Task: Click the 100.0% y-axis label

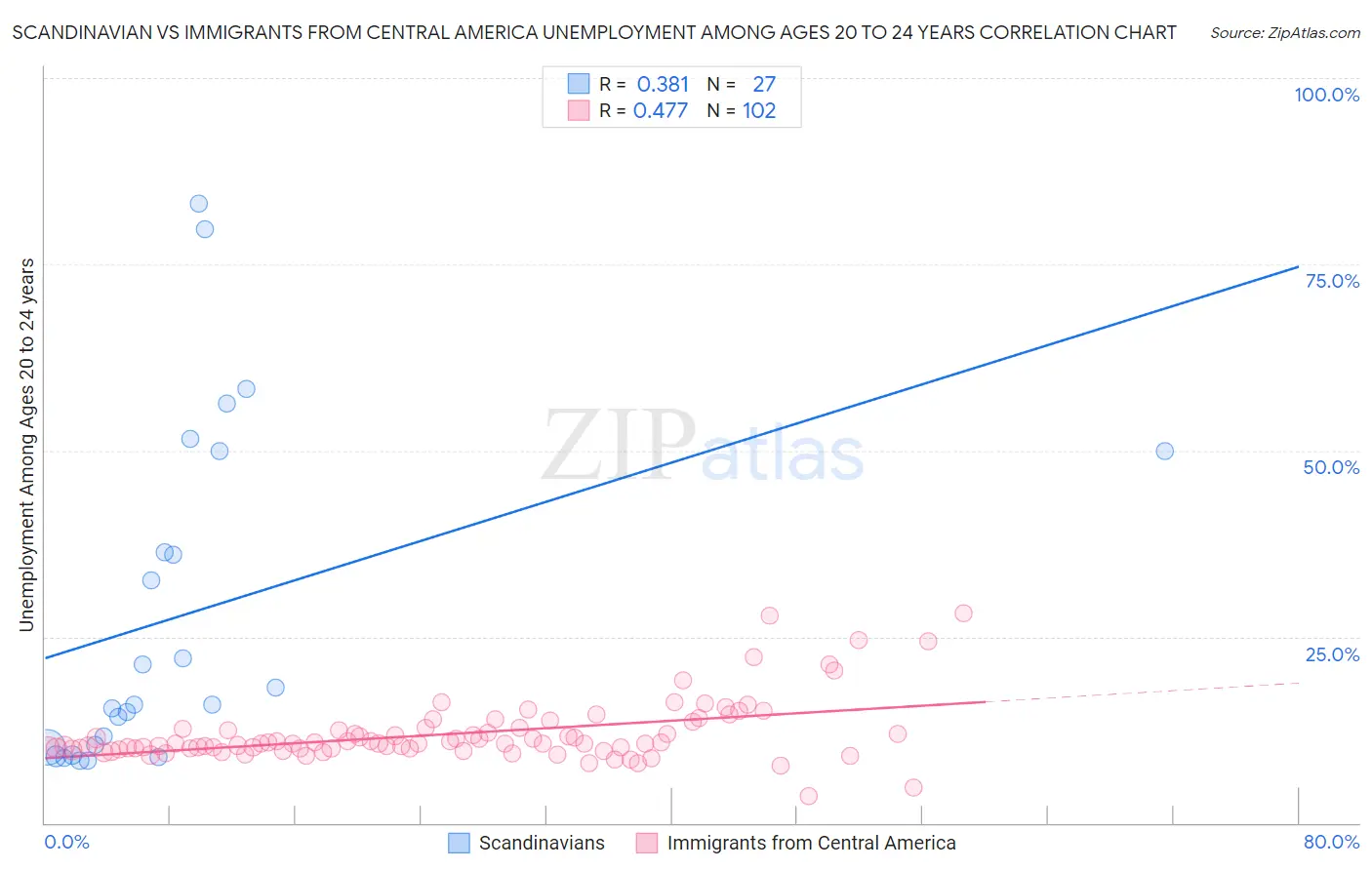Action: click(1326, 95)
